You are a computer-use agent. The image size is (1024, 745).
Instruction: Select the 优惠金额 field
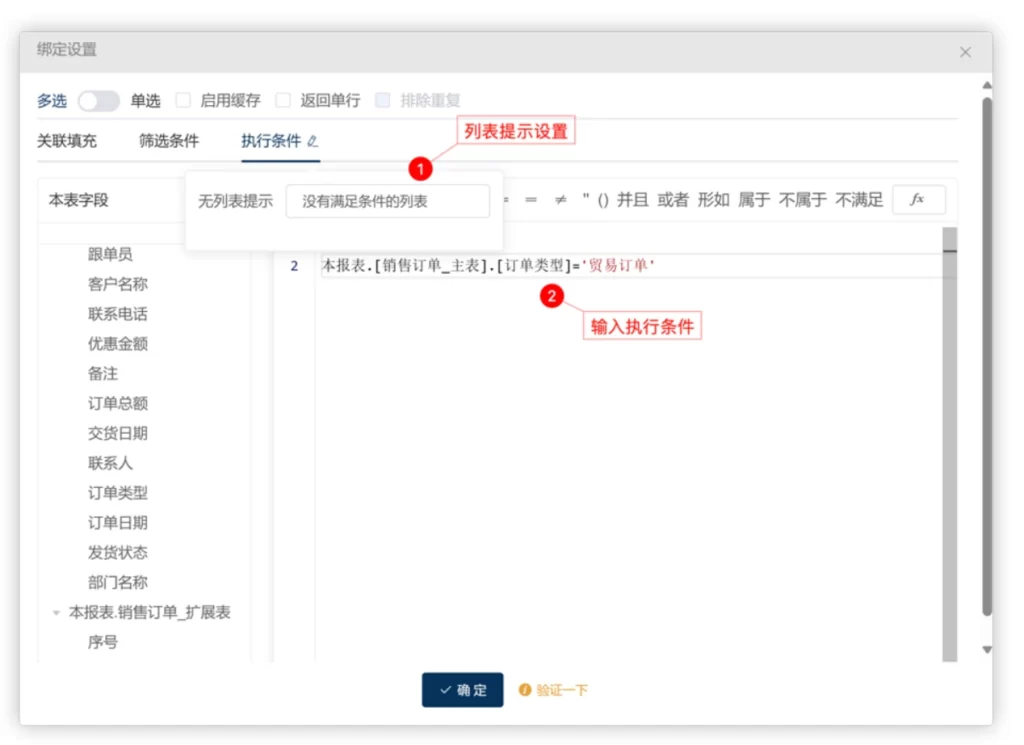click(x=118, y=343)
